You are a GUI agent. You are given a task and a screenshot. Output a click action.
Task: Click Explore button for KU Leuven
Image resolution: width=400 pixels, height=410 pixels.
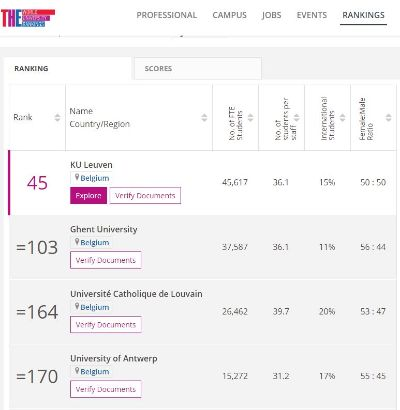tap(88, 195)
